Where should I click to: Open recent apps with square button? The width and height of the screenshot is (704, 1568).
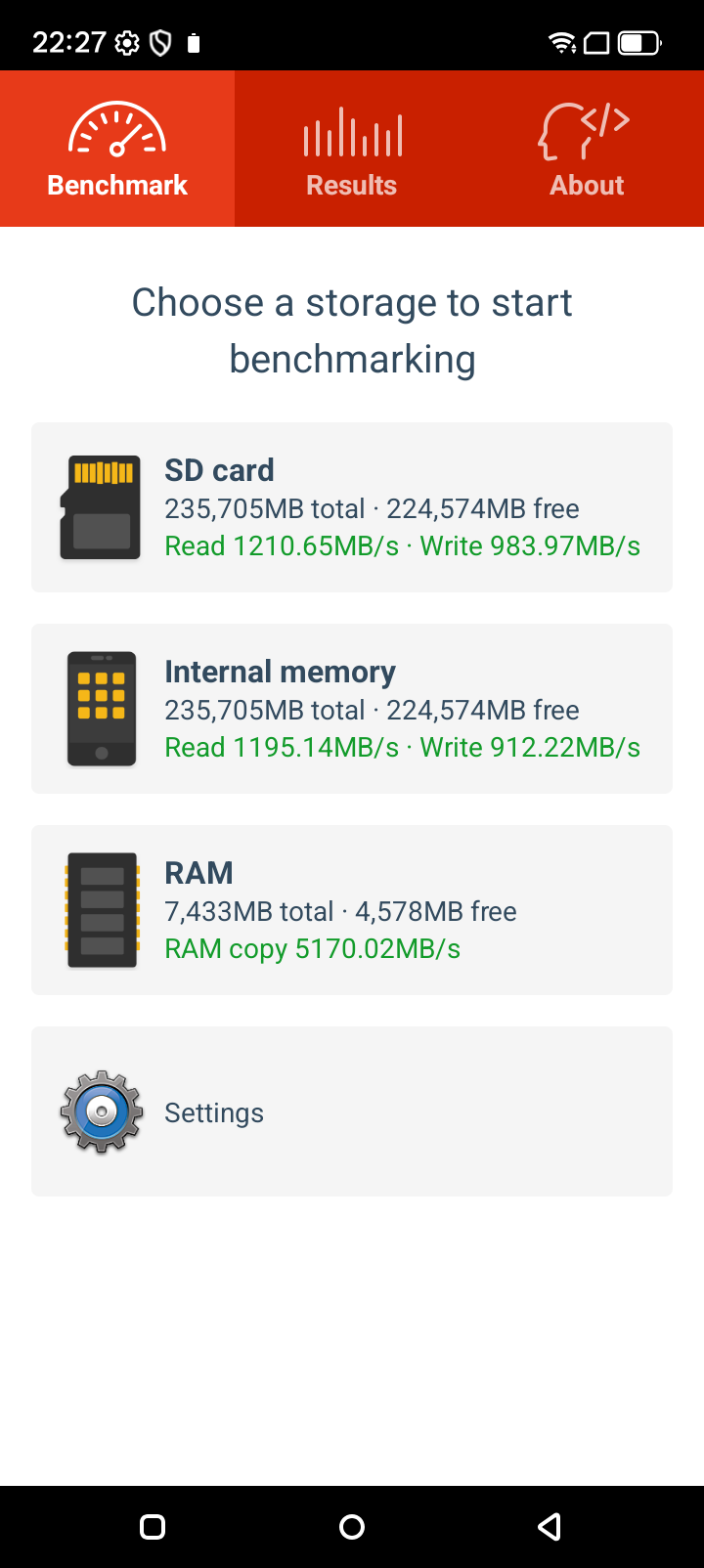(153, 1527)
